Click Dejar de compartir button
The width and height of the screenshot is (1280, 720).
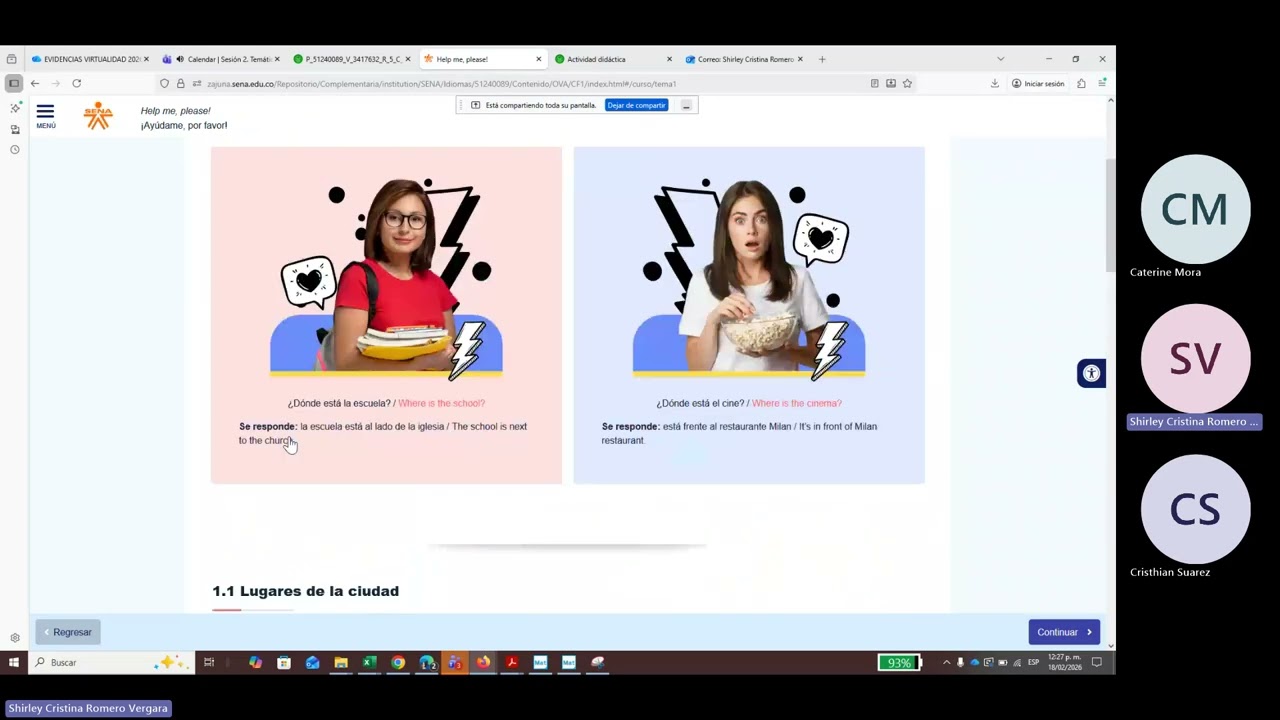[x=636, y=105]
